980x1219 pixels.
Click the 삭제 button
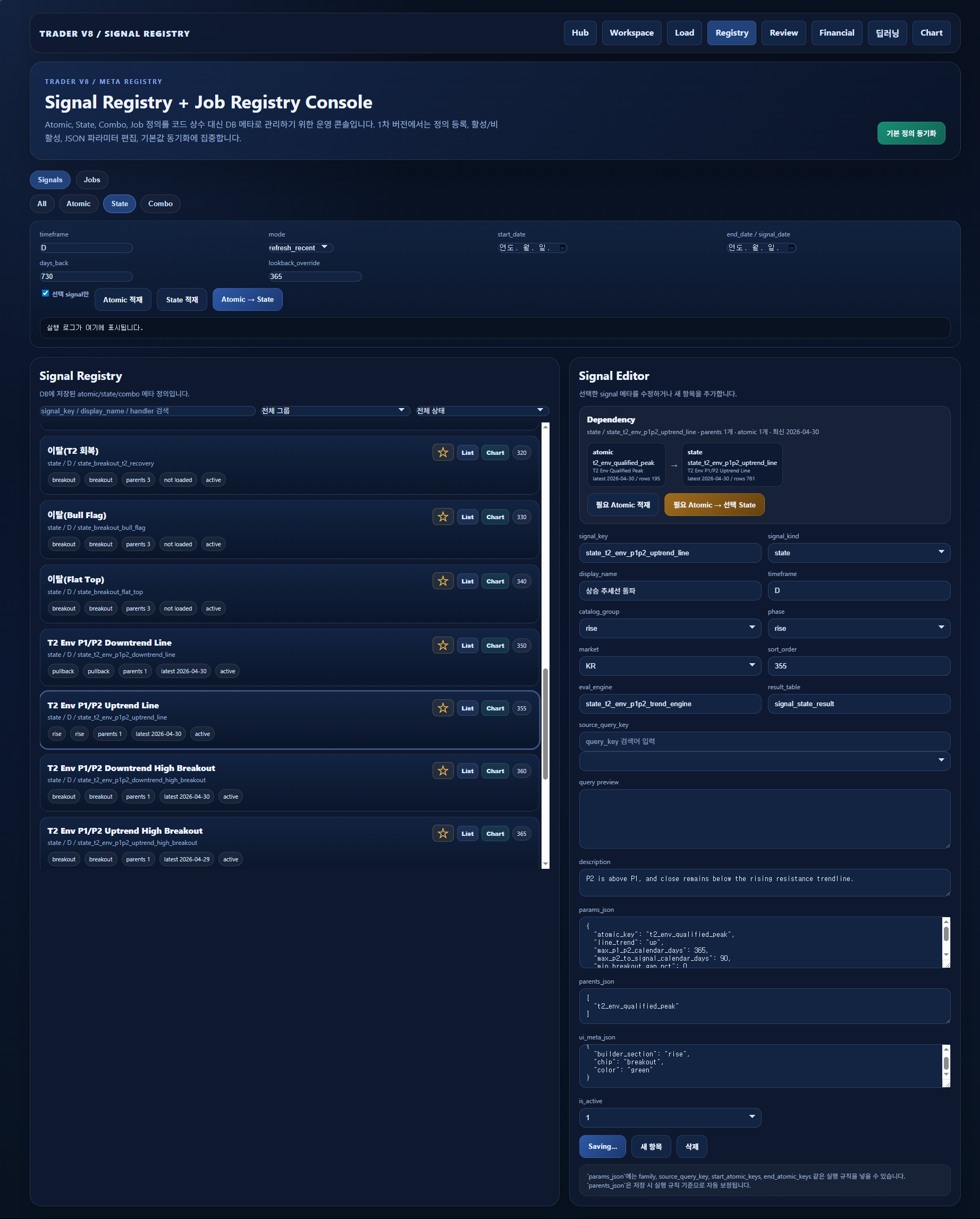coord(691,1146)
